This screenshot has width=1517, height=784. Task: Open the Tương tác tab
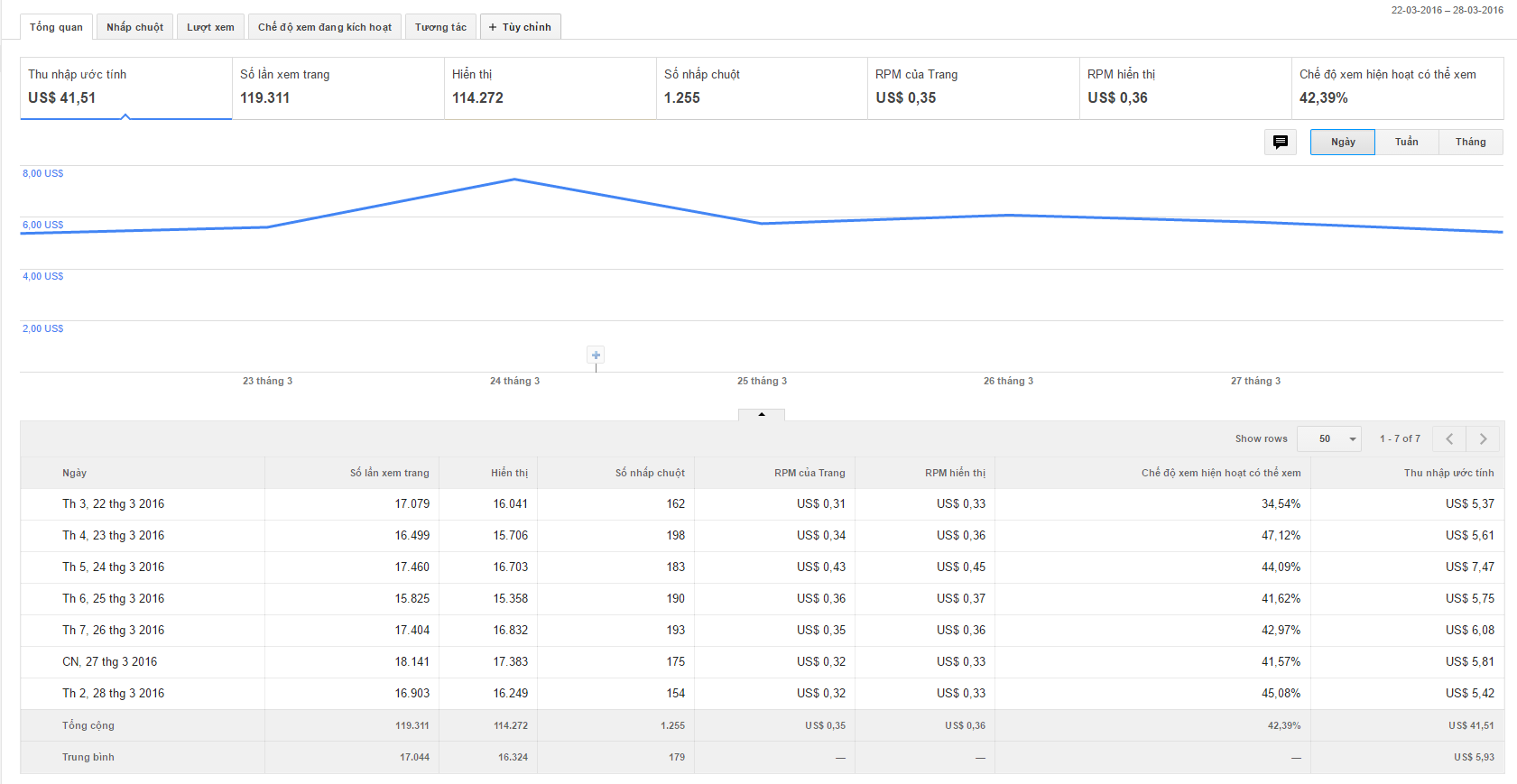(x=440, y=27)
